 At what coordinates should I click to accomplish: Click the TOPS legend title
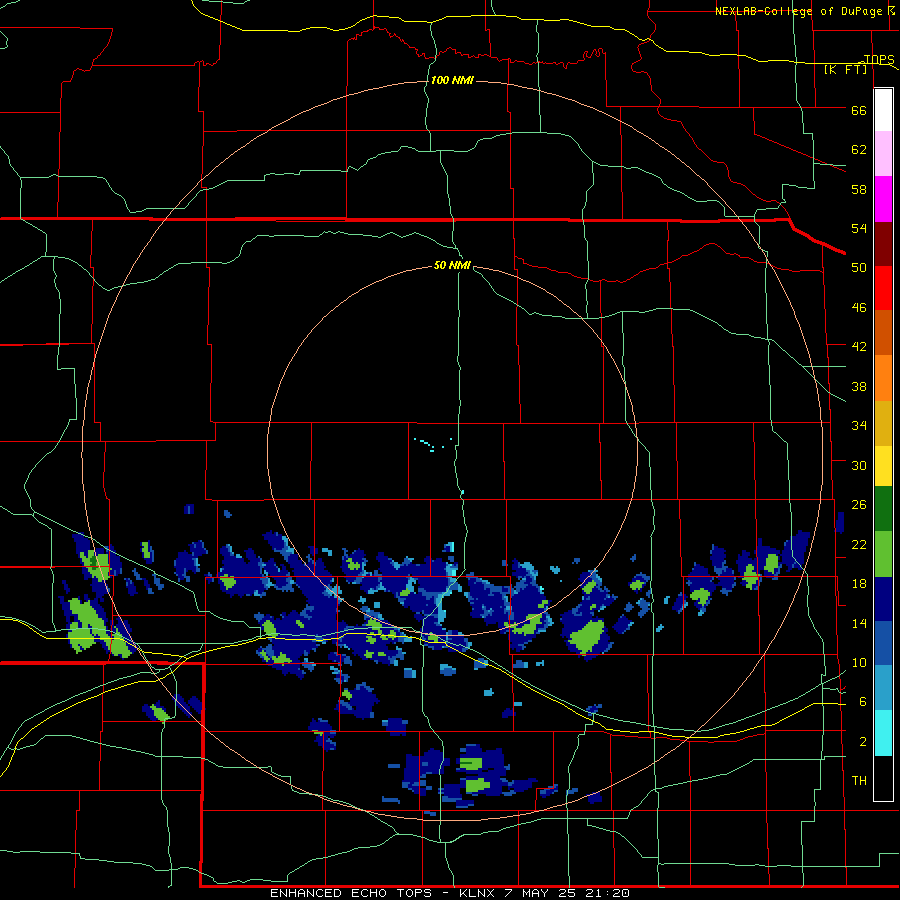pyautogui.click(x=879, y=59)
